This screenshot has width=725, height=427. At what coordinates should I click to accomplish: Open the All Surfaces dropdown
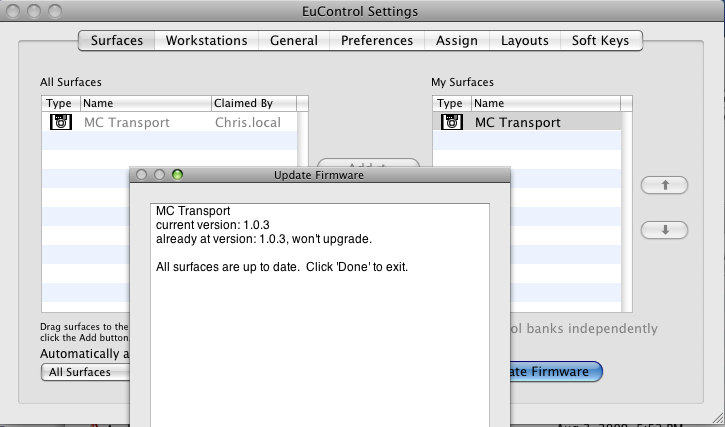click(86, 372)
